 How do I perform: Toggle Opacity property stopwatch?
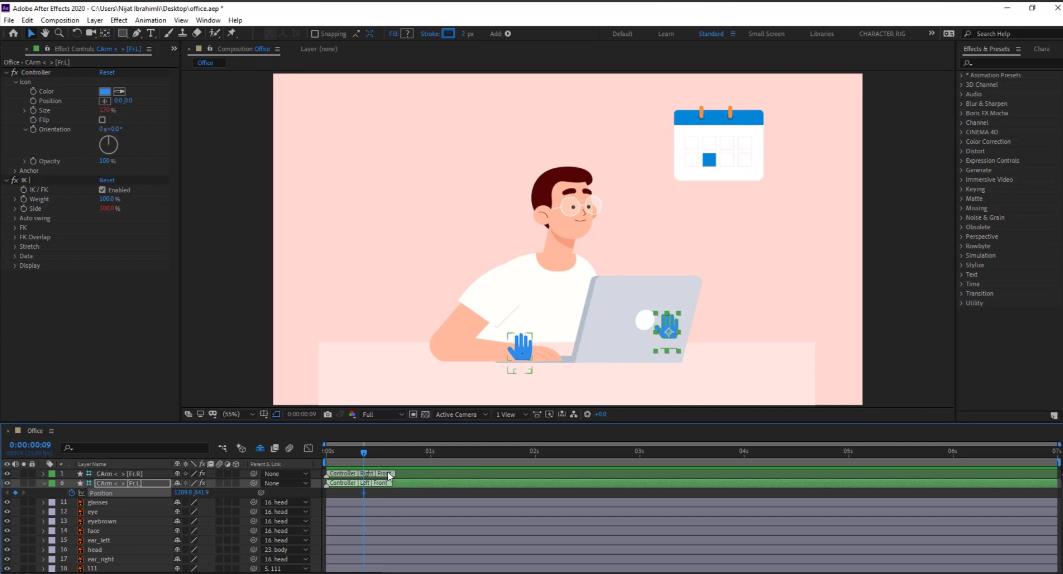pyautogui.click(x=33, y=161)
